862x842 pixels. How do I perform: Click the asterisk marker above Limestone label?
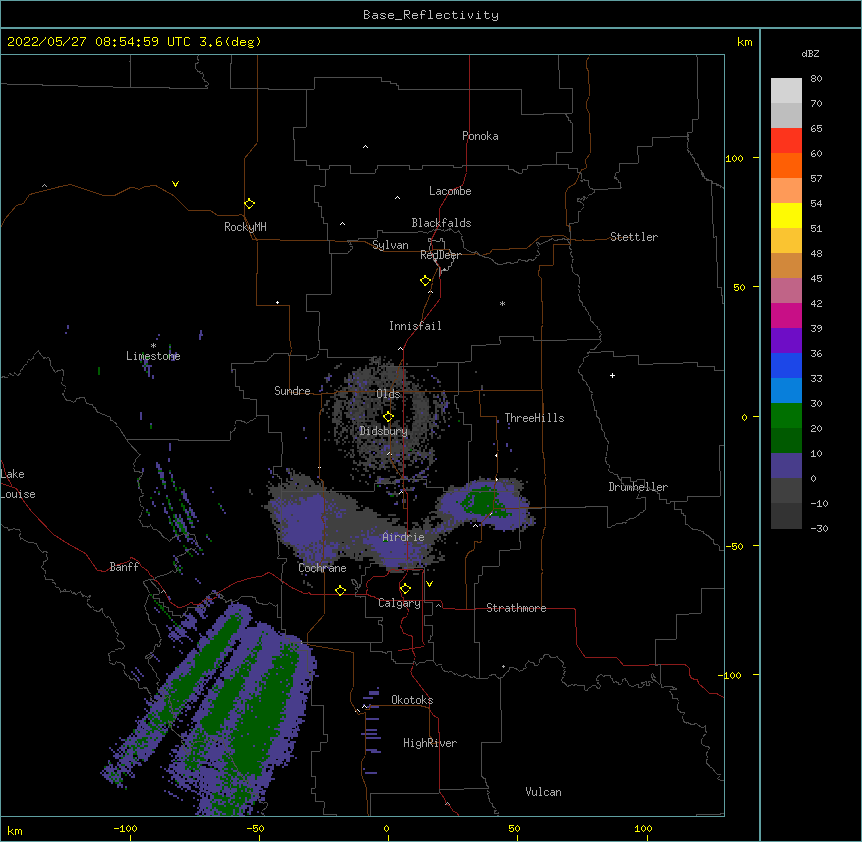point(153,346)
